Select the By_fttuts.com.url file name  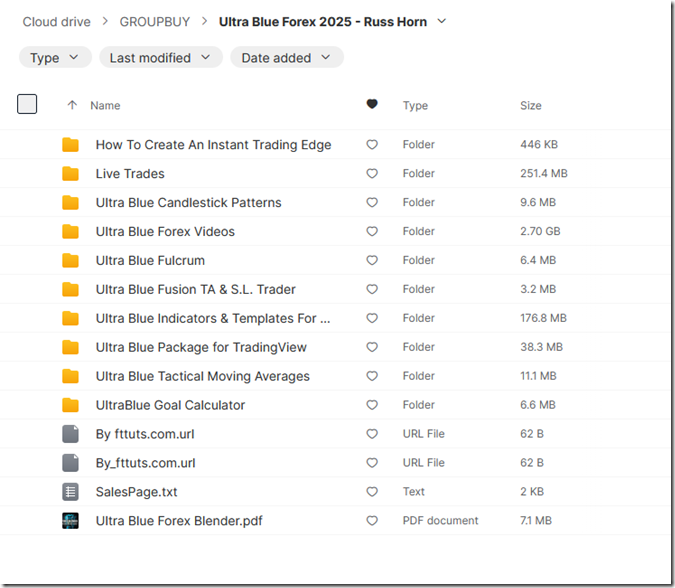point(146,463)
